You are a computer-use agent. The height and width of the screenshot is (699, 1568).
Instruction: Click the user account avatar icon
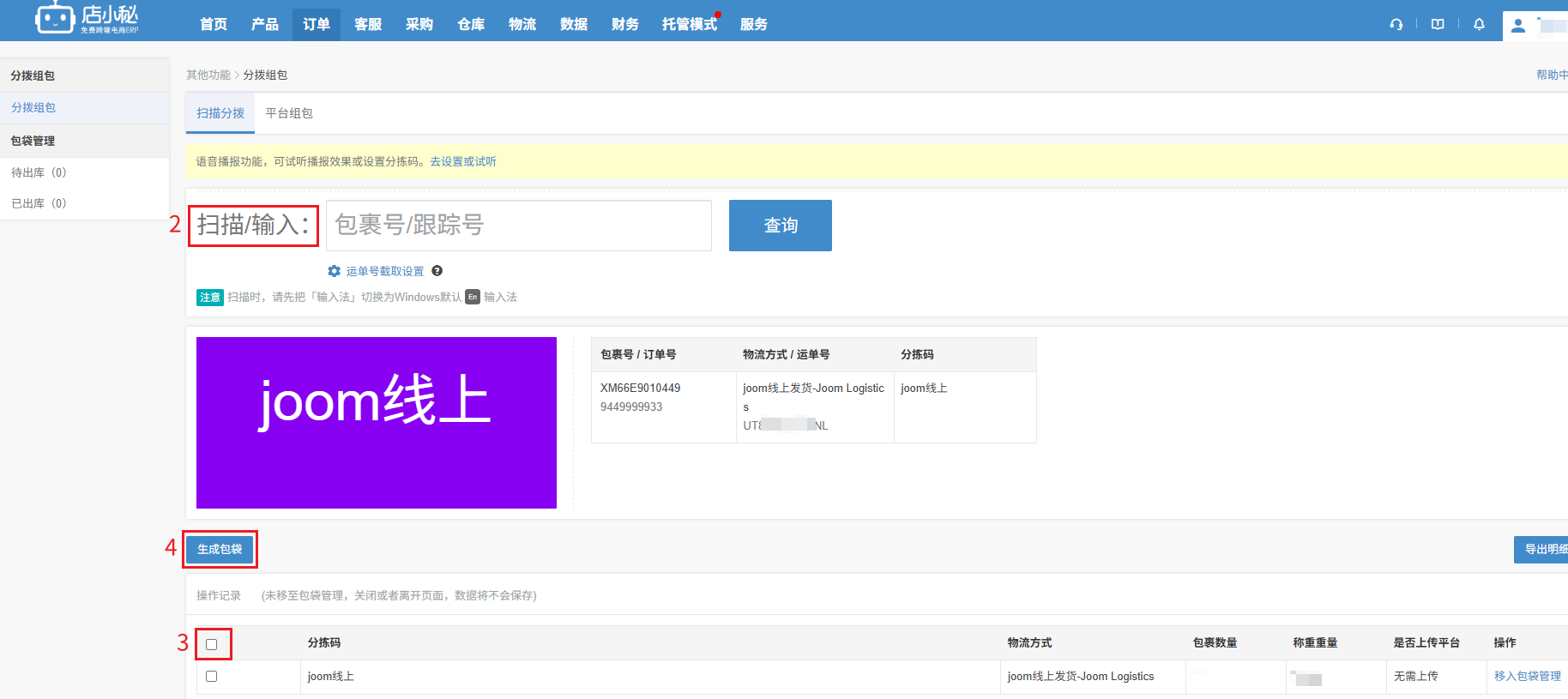[1518, 25]
